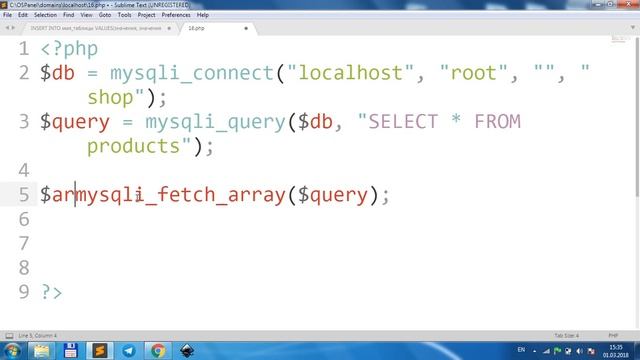640x360 pixels.
Task: Click the "root" string
Action: point(473,73)
